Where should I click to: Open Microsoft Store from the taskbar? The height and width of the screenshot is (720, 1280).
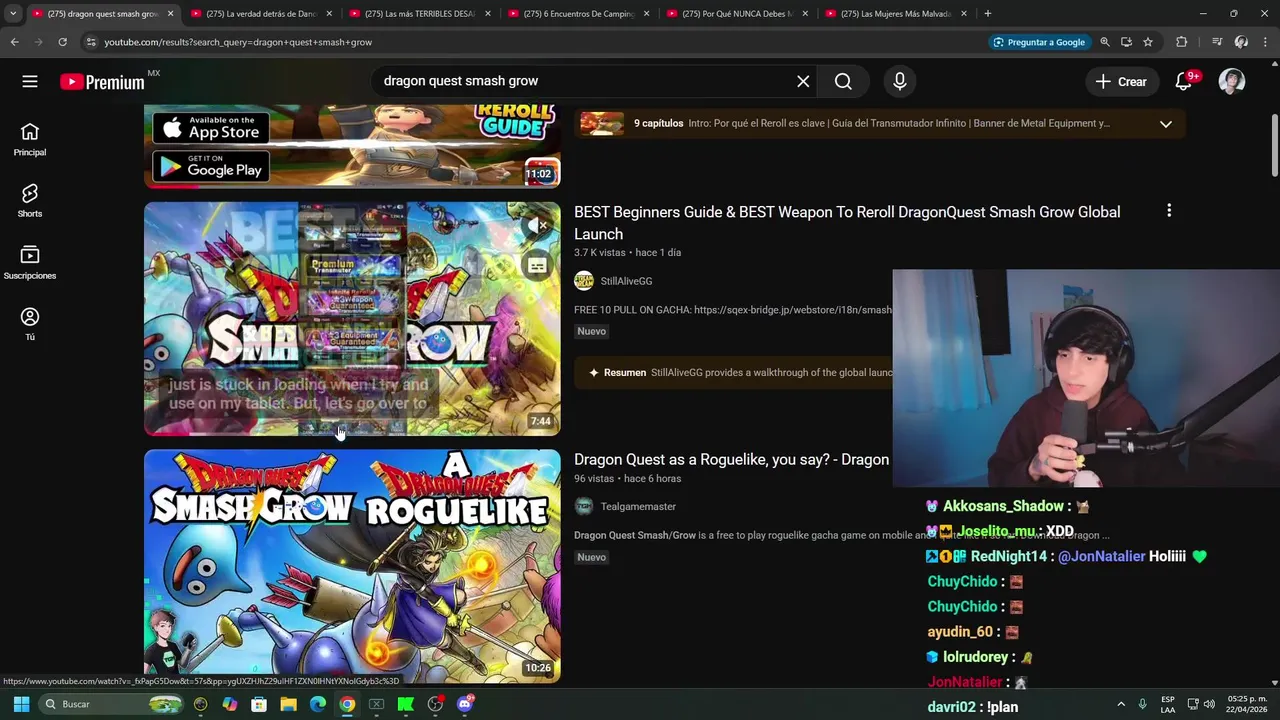pyautogui.click(x=259, y=704)
